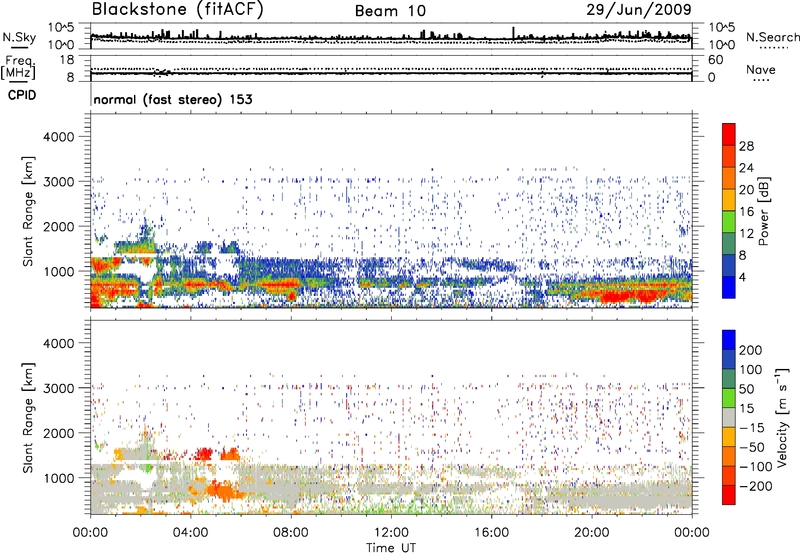Click the 'CPID' label
The width and height of the screenshot is (800, 554).
(x=22, y=95)
